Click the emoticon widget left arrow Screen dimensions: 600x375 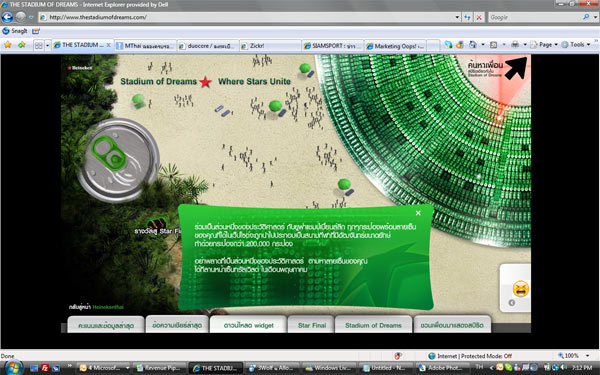click(x=511, y=303)
